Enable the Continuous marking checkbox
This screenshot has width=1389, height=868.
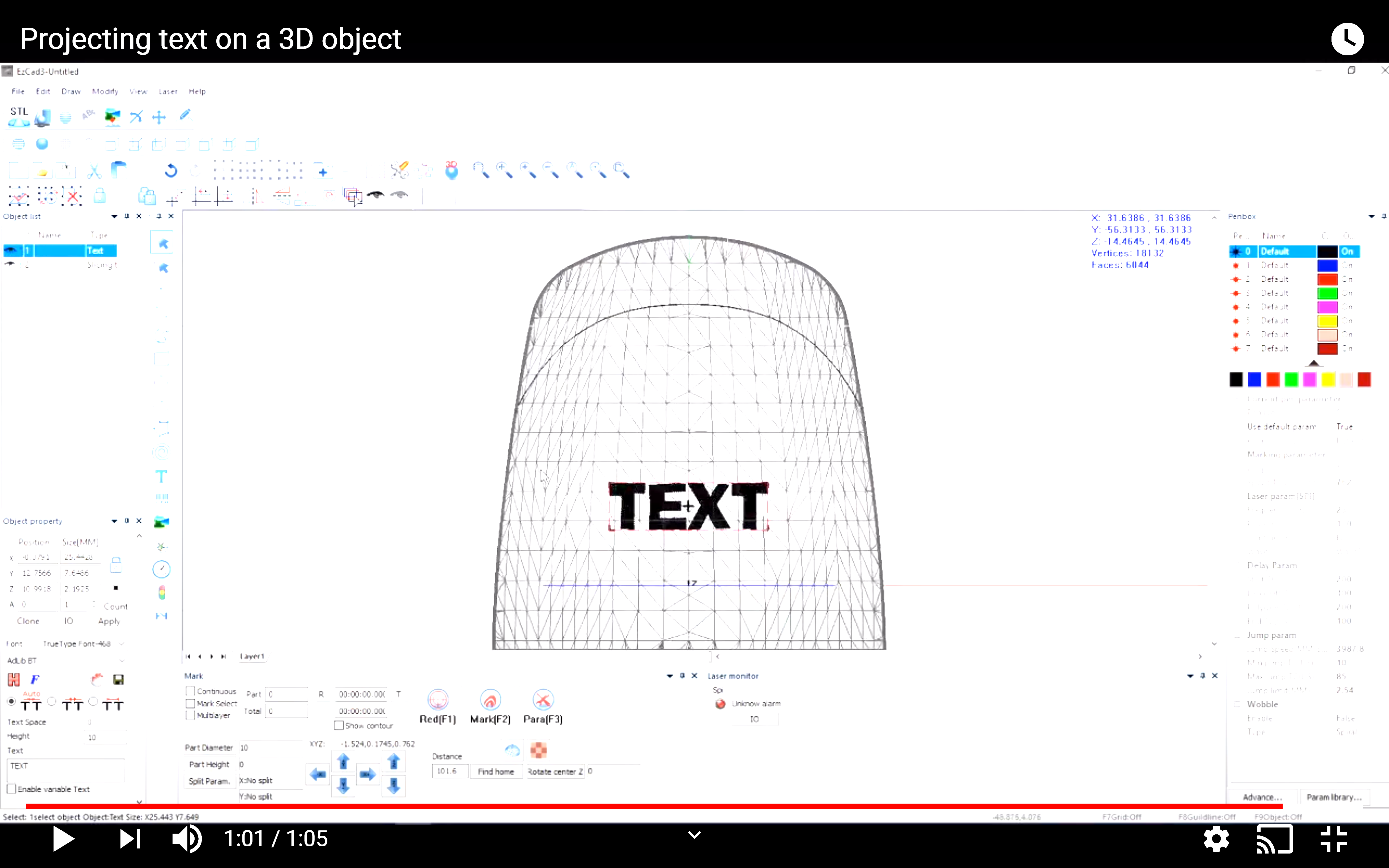pos(191,691)
